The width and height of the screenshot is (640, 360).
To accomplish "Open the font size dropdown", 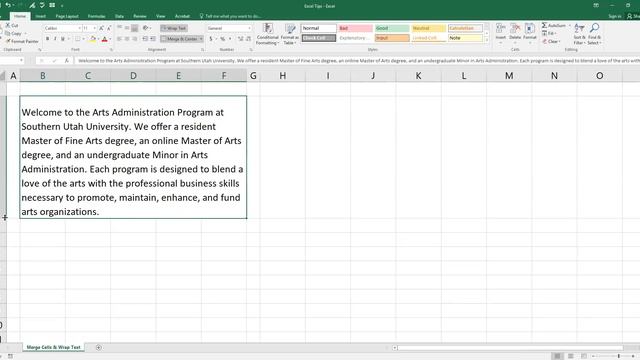I will 95,28.
